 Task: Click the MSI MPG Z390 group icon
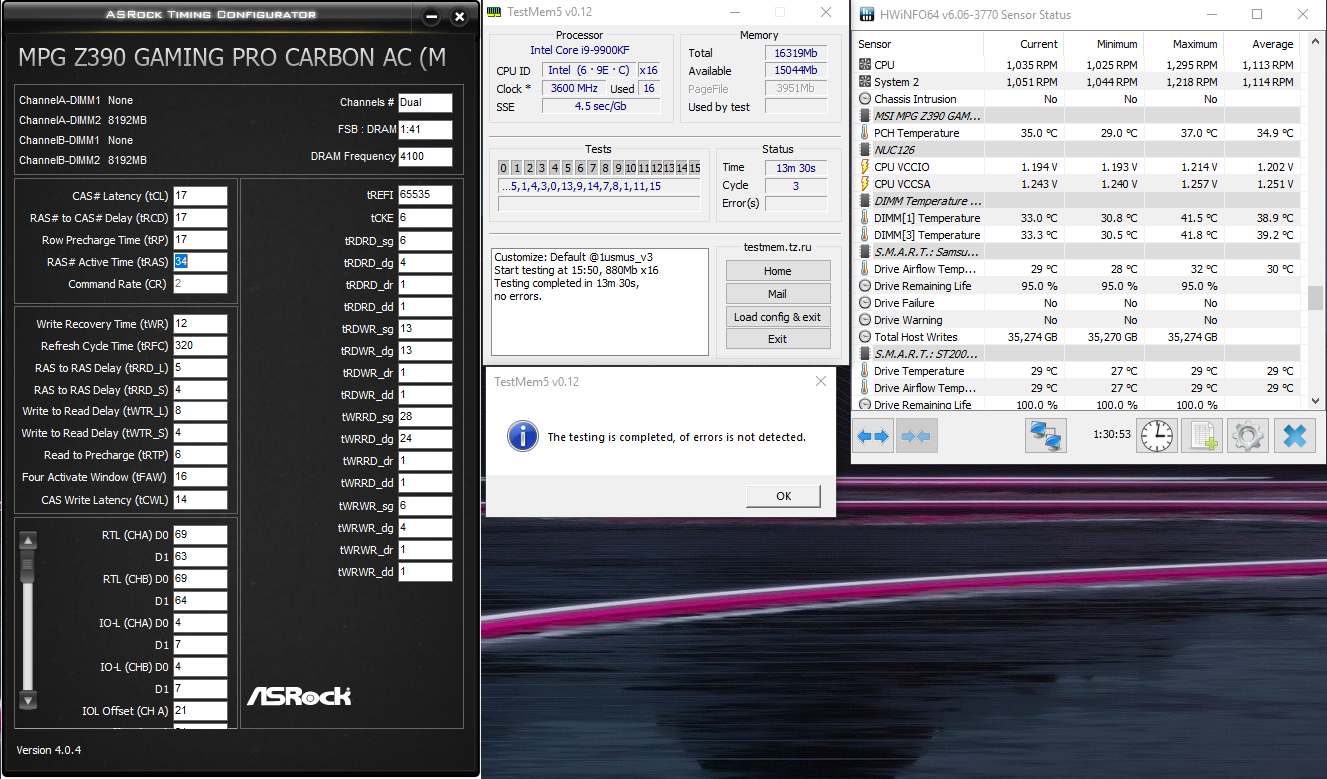point(865,116)
